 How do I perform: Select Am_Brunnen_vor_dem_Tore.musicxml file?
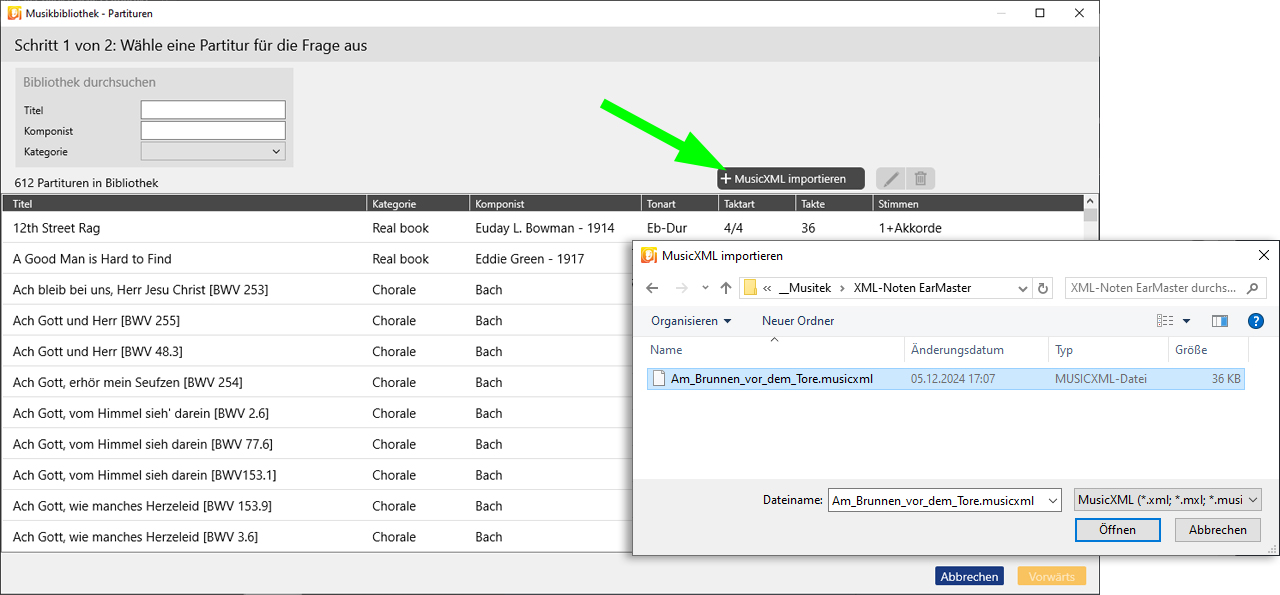[771, 379]
